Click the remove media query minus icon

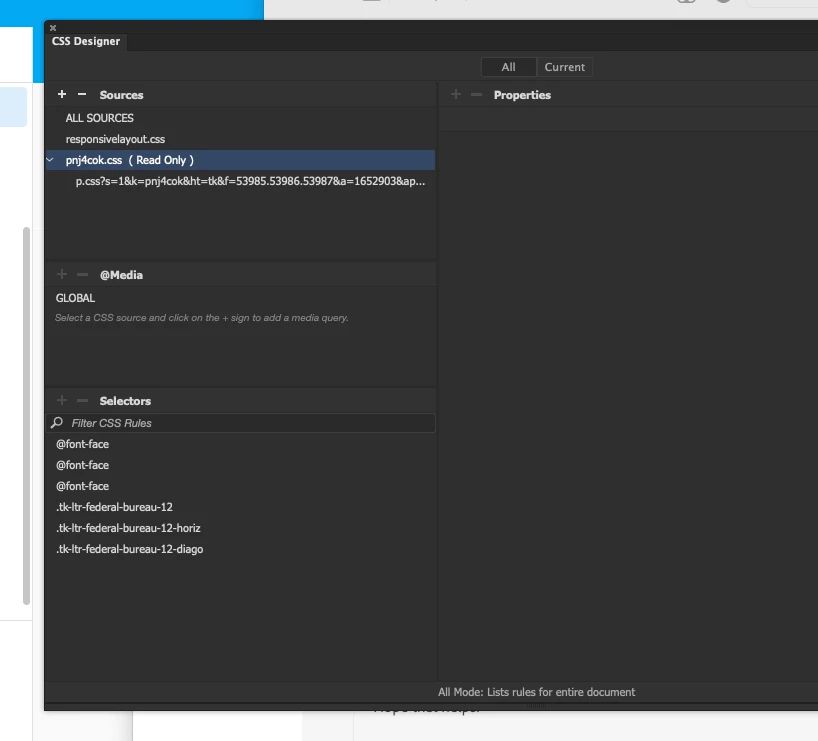(82, 274)
